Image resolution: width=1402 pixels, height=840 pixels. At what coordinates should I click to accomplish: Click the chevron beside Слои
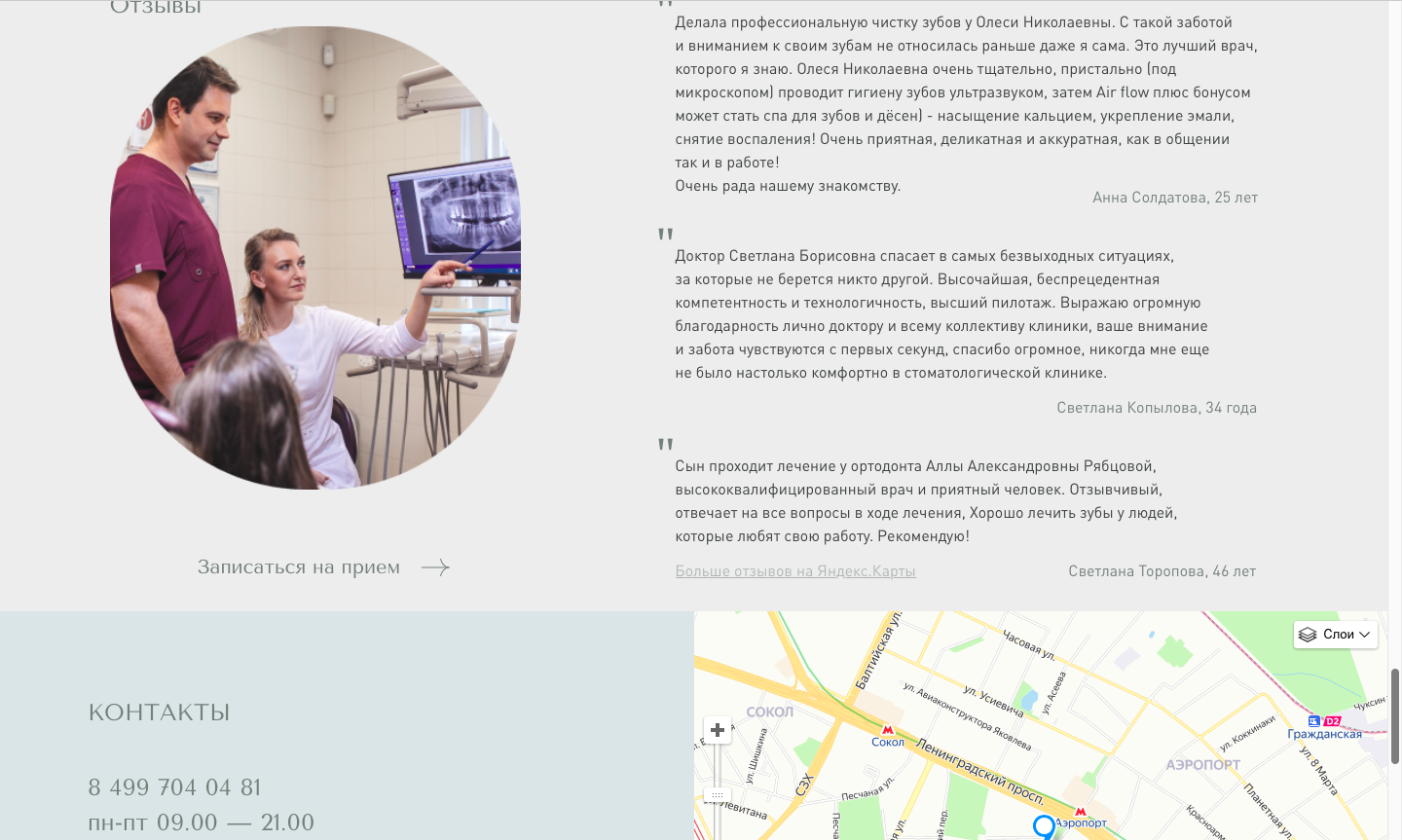(x=1365, y=635)
